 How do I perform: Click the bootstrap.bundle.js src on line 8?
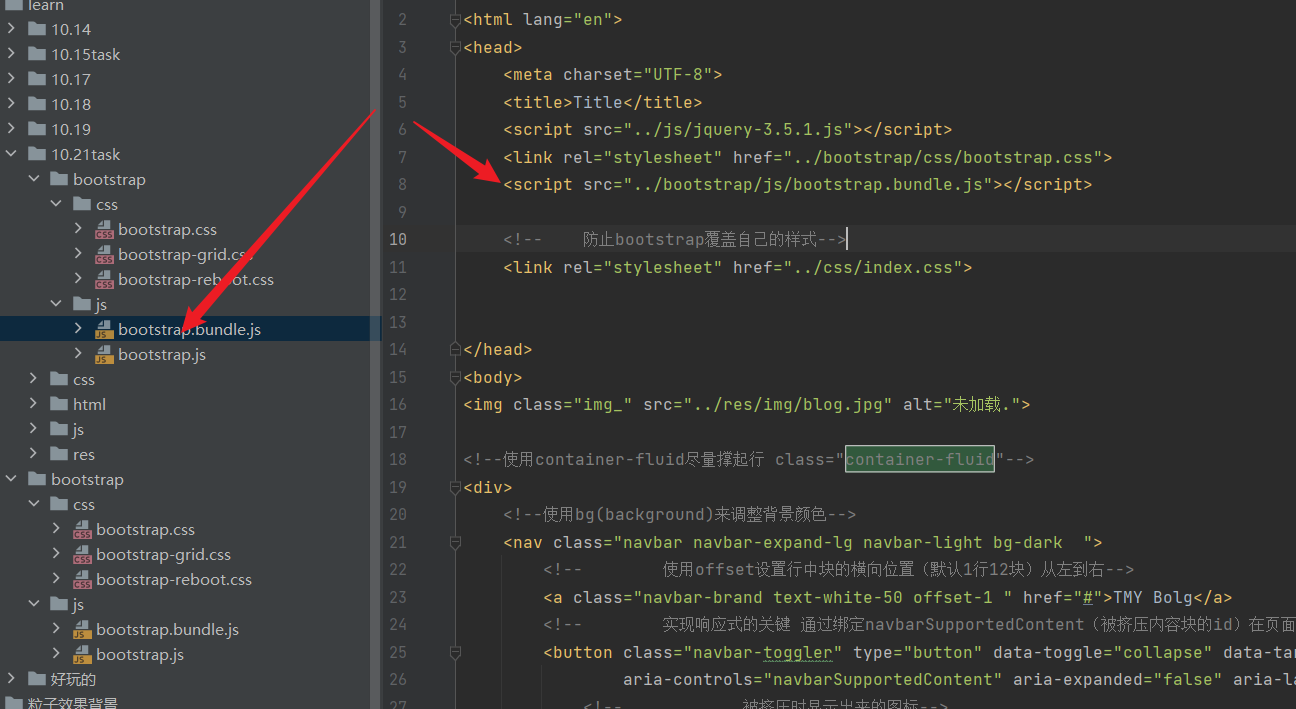[x=808, y=185]
